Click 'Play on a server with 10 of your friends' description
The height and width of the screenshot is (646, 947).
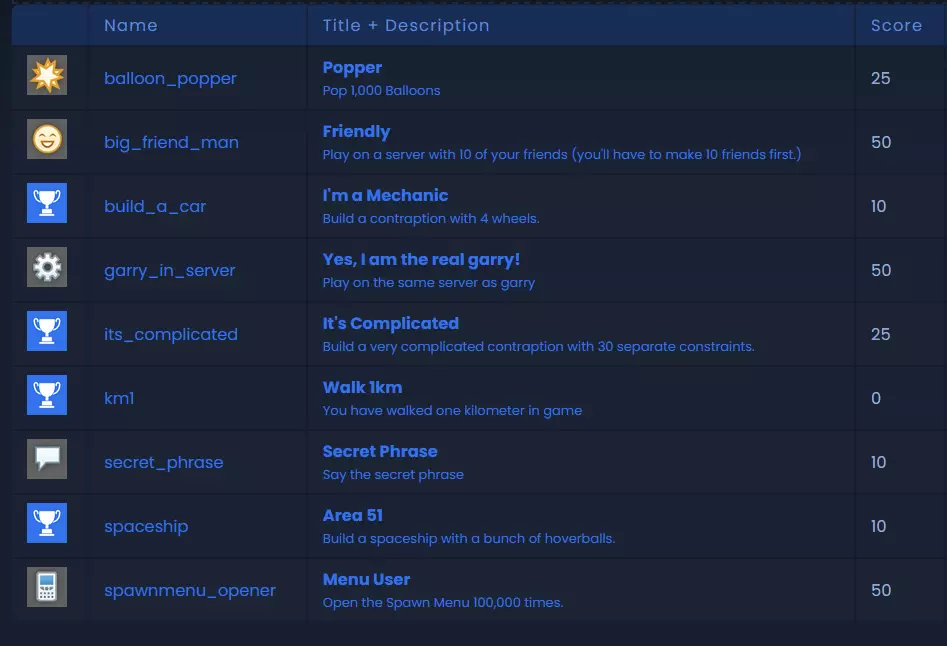[x=562, y=155]
